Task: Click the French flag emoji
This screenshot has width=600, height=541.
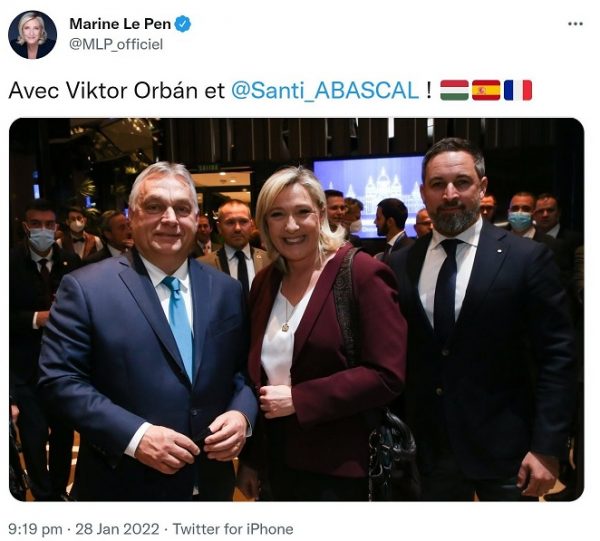Action: pos(518,90)
